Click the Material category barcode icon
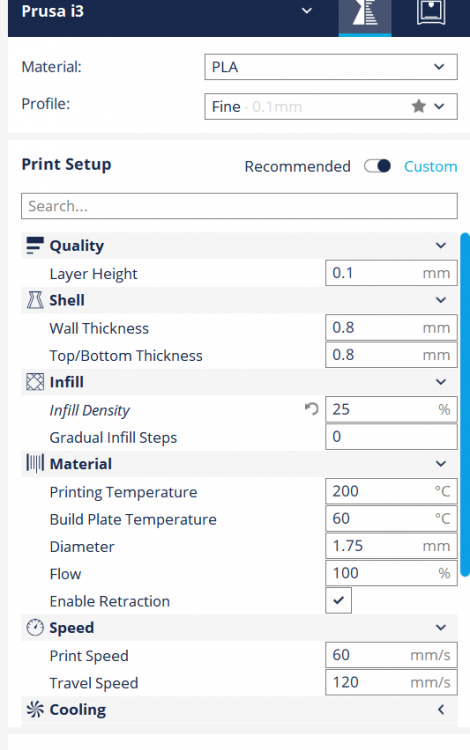Image resolution: width=470 pixels, height=750 pixels. (x=35, y=463)
